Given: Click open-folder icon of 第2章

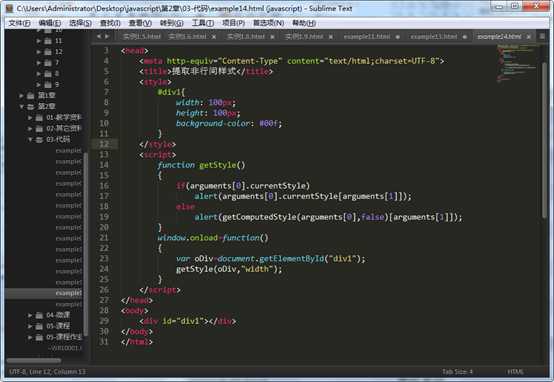Looking at the screenshot, I should click(x=31, y=106).
